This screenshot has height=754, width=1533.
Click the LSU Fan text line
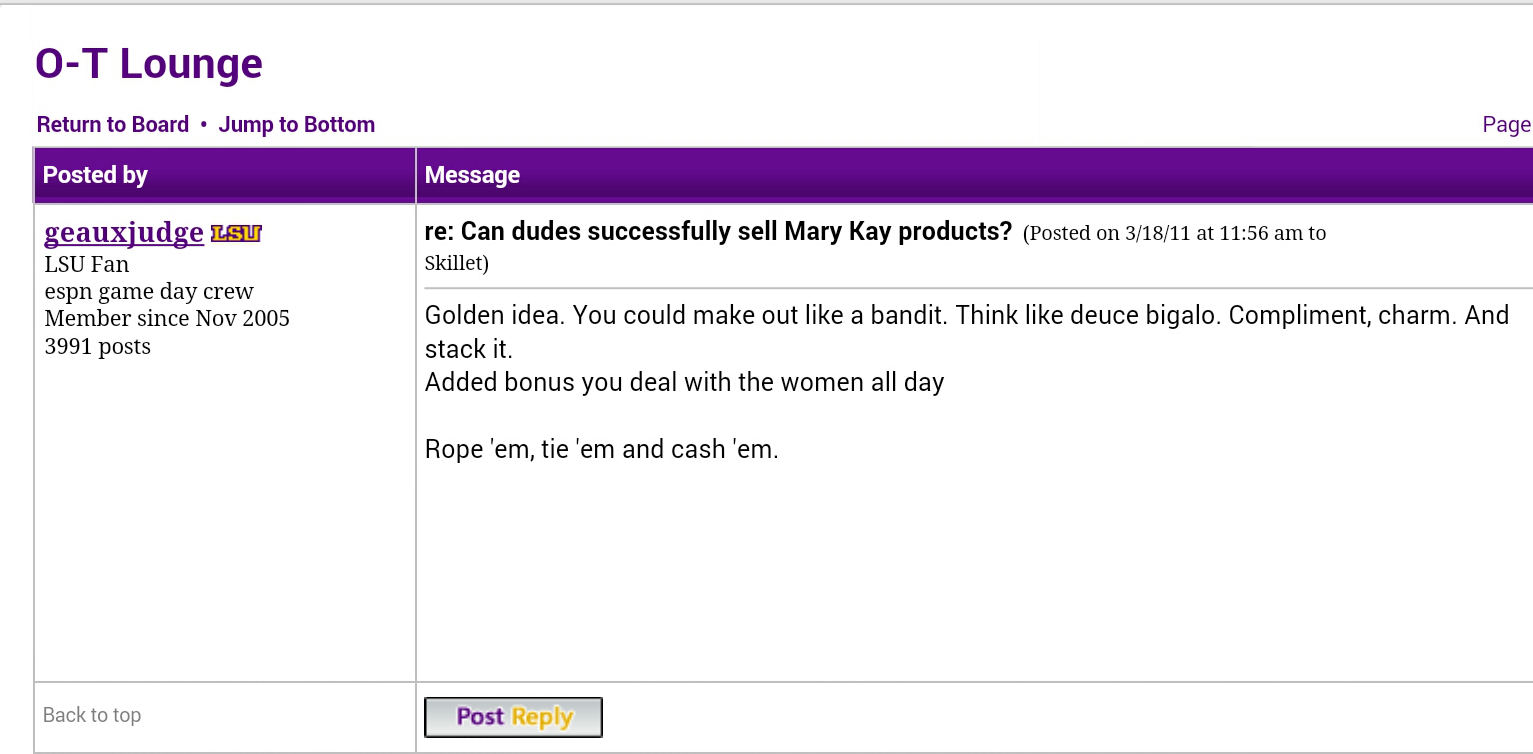click(87, 265)
